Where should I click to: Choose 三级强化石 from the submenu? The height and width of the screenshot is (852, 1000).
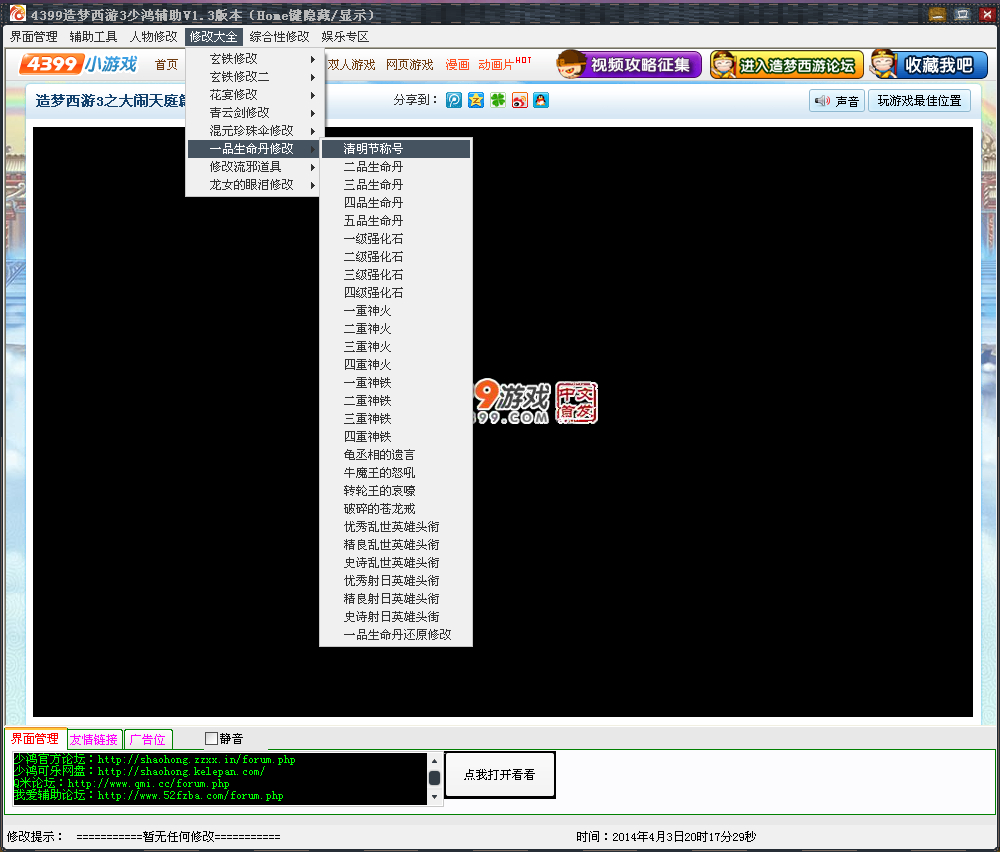396,275
